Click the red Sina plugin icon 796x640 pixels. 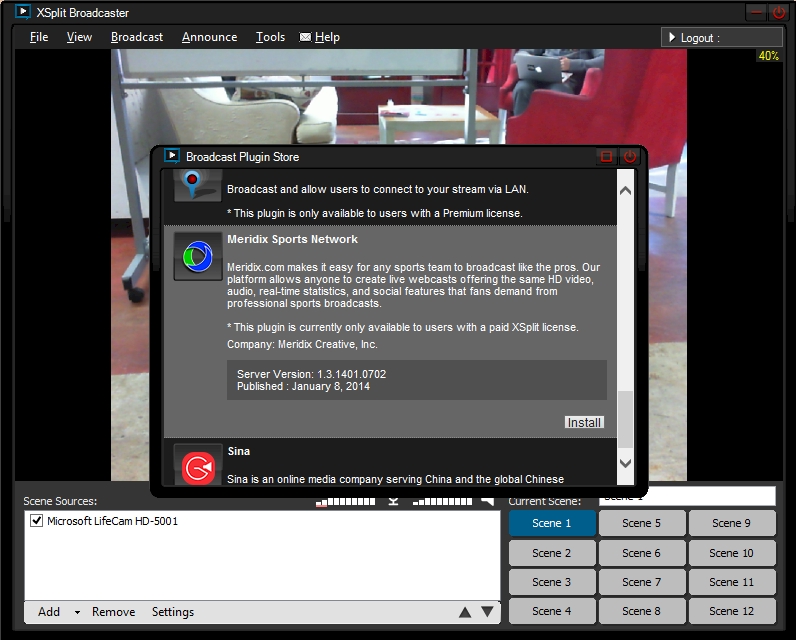[197, 466]
